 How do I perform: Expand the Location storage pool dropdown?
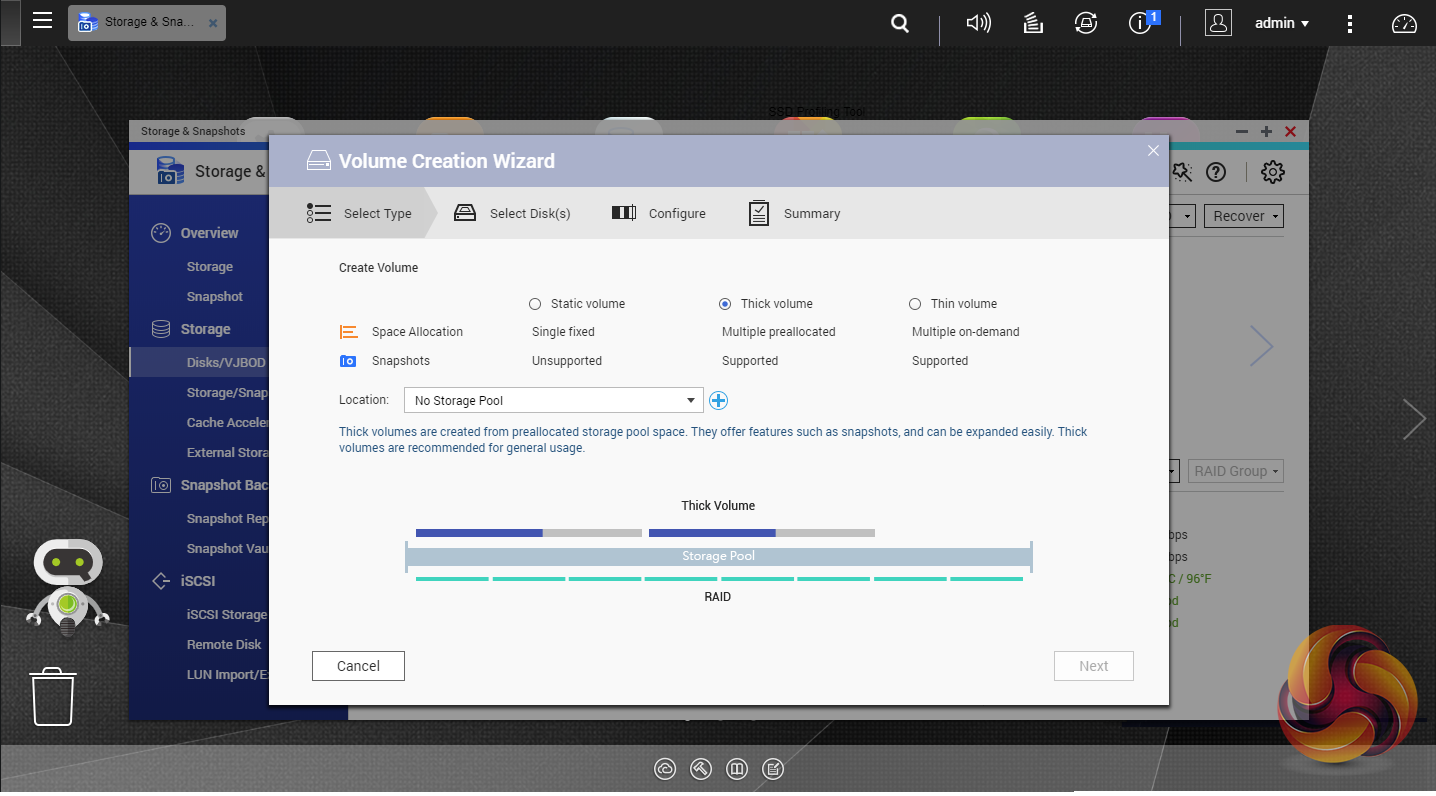tap(553, 401)
